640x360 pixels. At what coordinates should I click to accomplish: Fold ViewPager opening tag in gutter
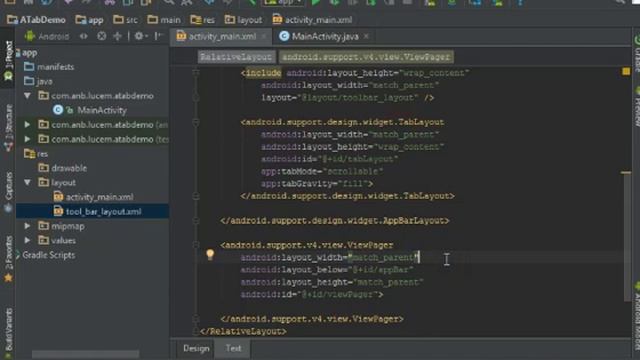[196, 245]
